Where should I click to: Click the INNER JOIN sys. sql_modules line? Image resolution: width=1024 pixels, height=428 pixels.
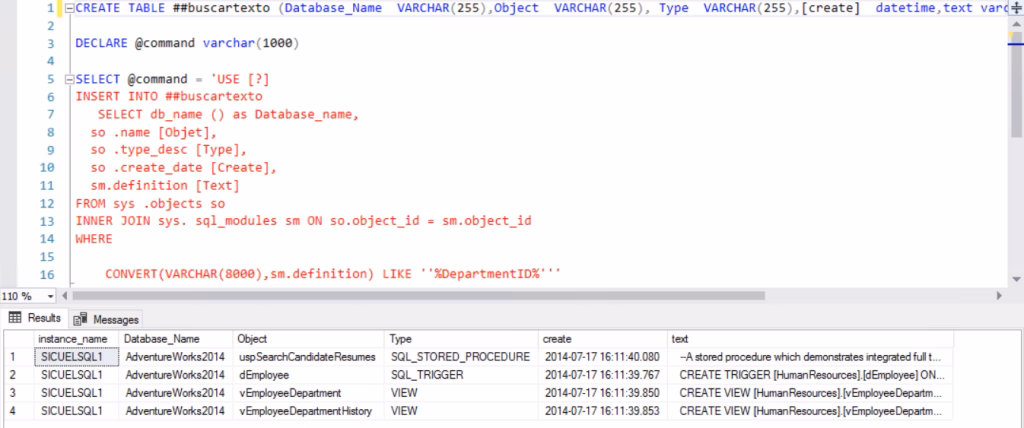pyautogui.click(x=304, y=221)
